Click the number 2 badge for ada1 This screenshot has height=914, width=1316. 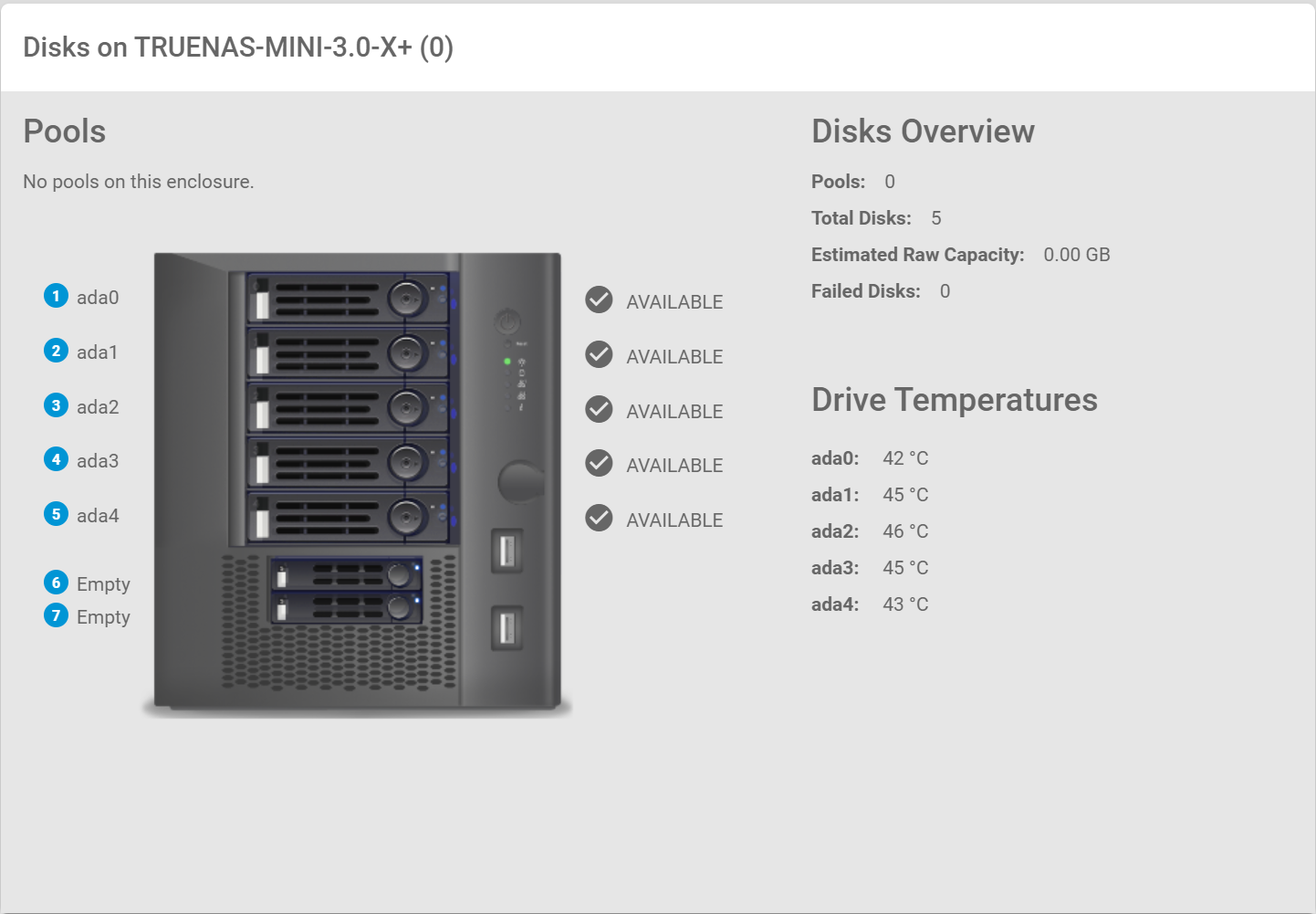tap(56, 351)
